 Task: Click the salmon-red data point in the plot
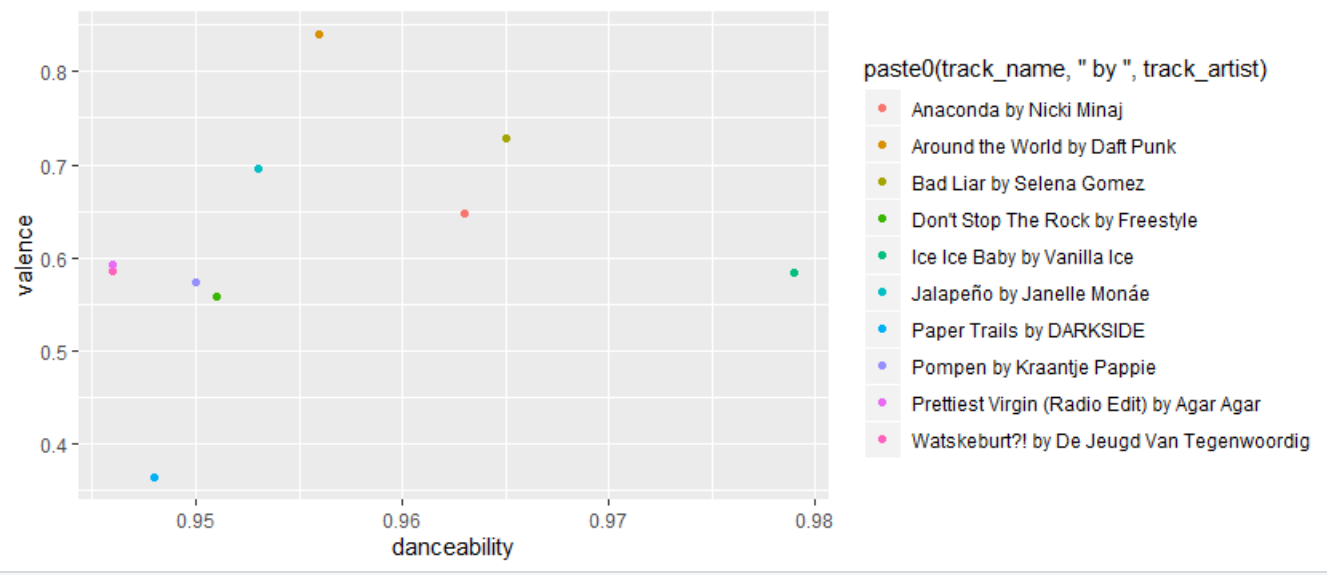click(465, 213)
